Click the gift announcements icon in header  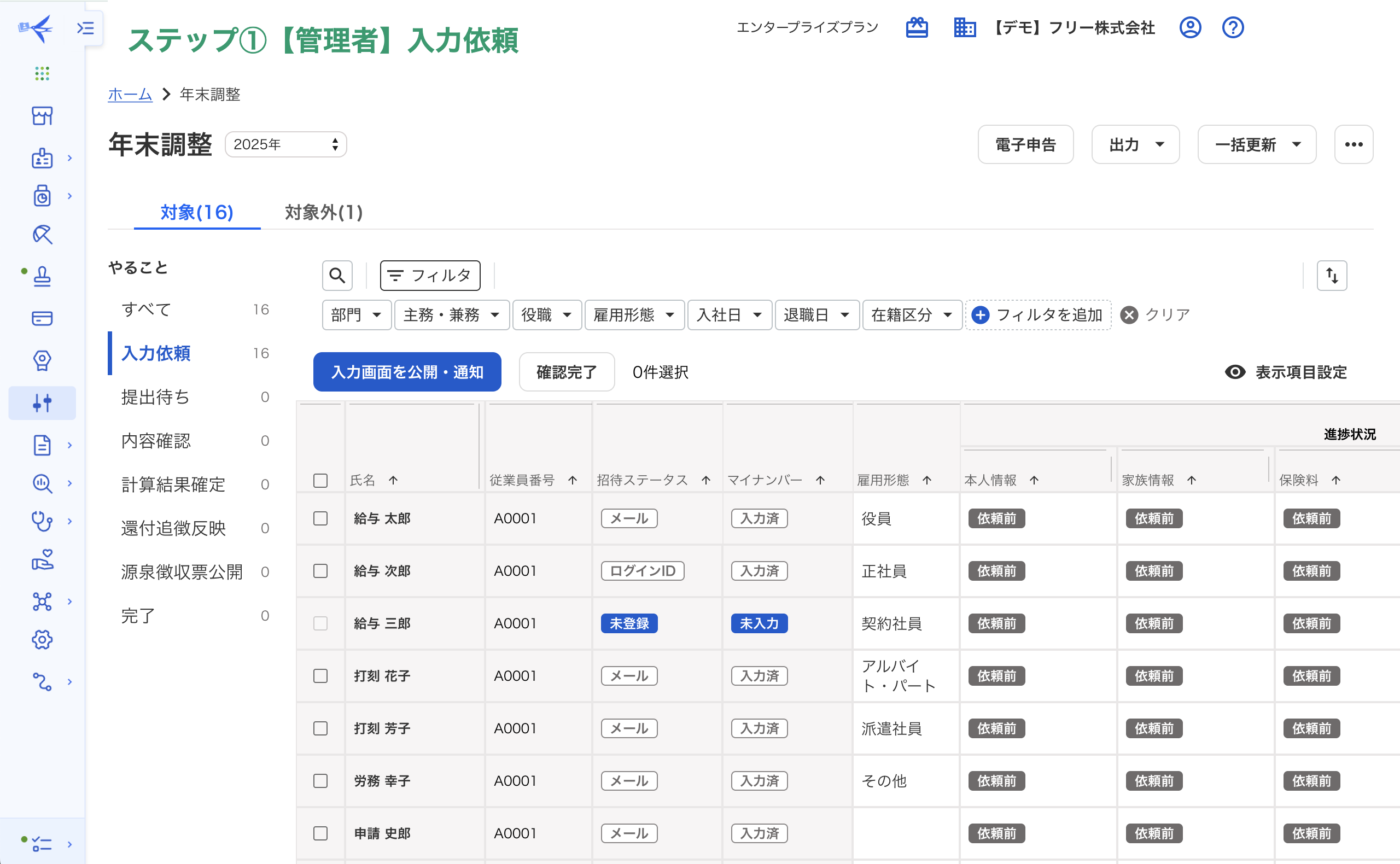[917, 27]
